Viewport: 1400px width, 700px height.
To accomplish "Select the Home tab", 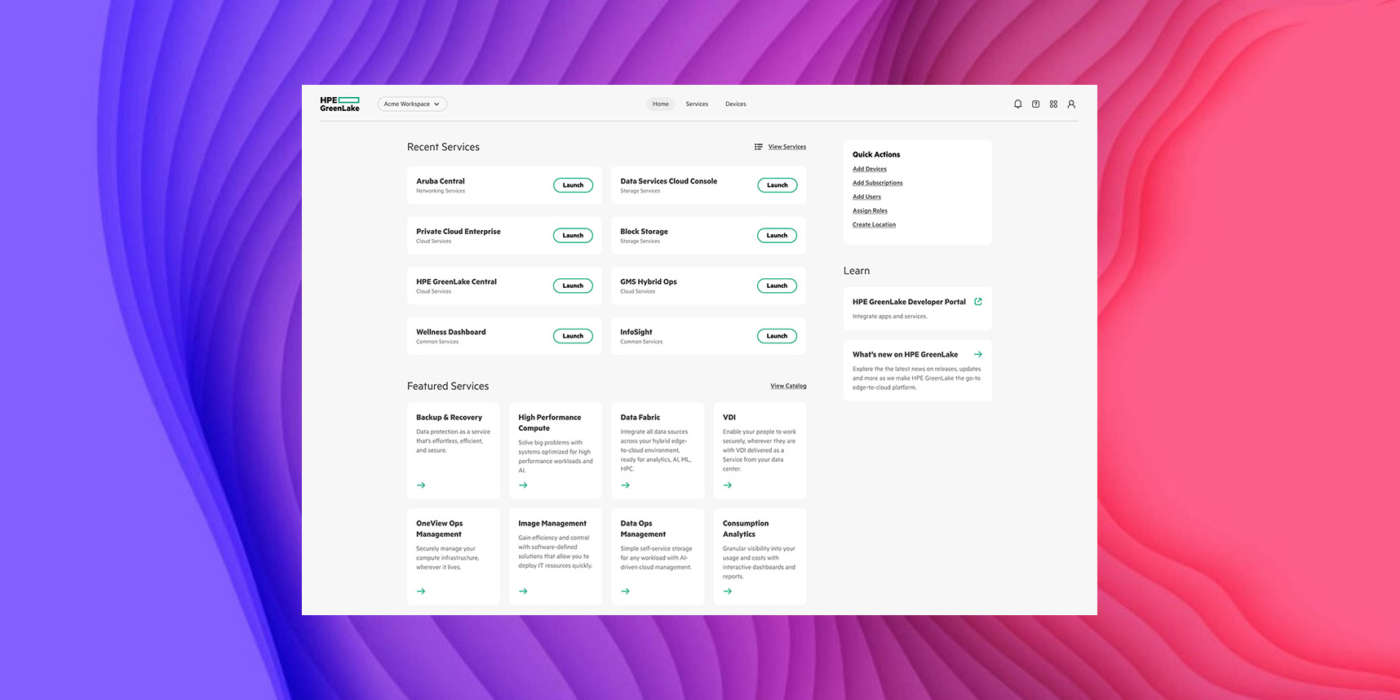I will (660, 104).
